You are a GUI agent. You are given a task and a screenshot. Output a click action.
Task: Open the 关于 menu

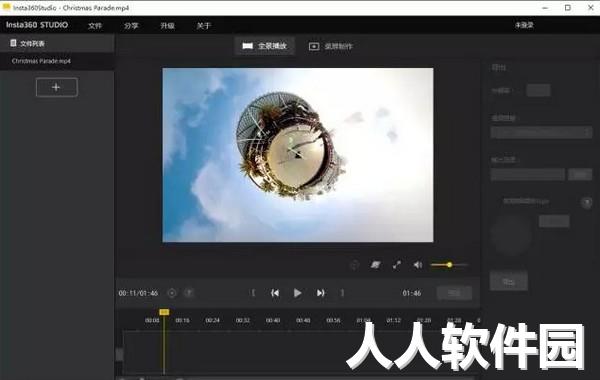pos(204,26)
